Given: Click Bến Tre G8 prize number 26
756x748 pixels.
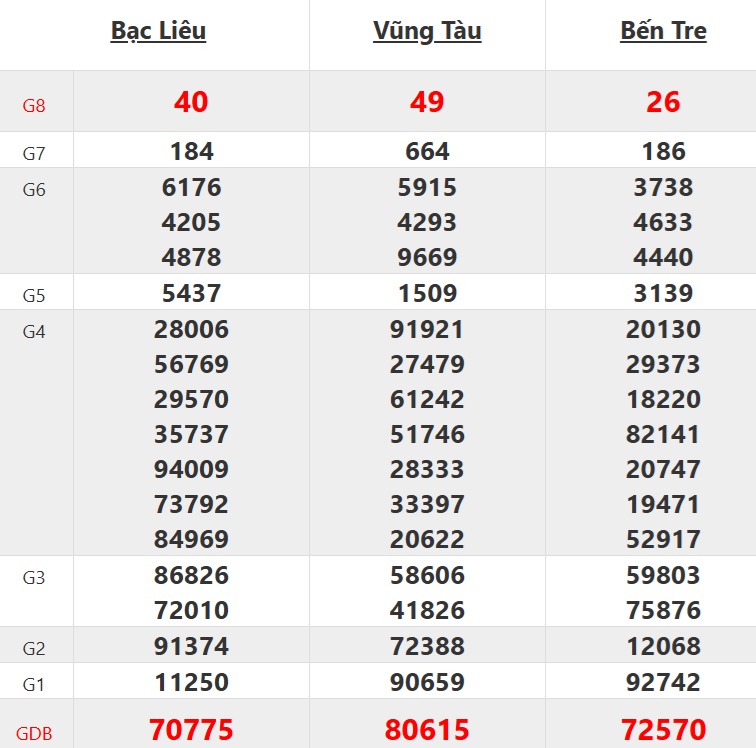Looking at the screenshot, I should (663, 102).
